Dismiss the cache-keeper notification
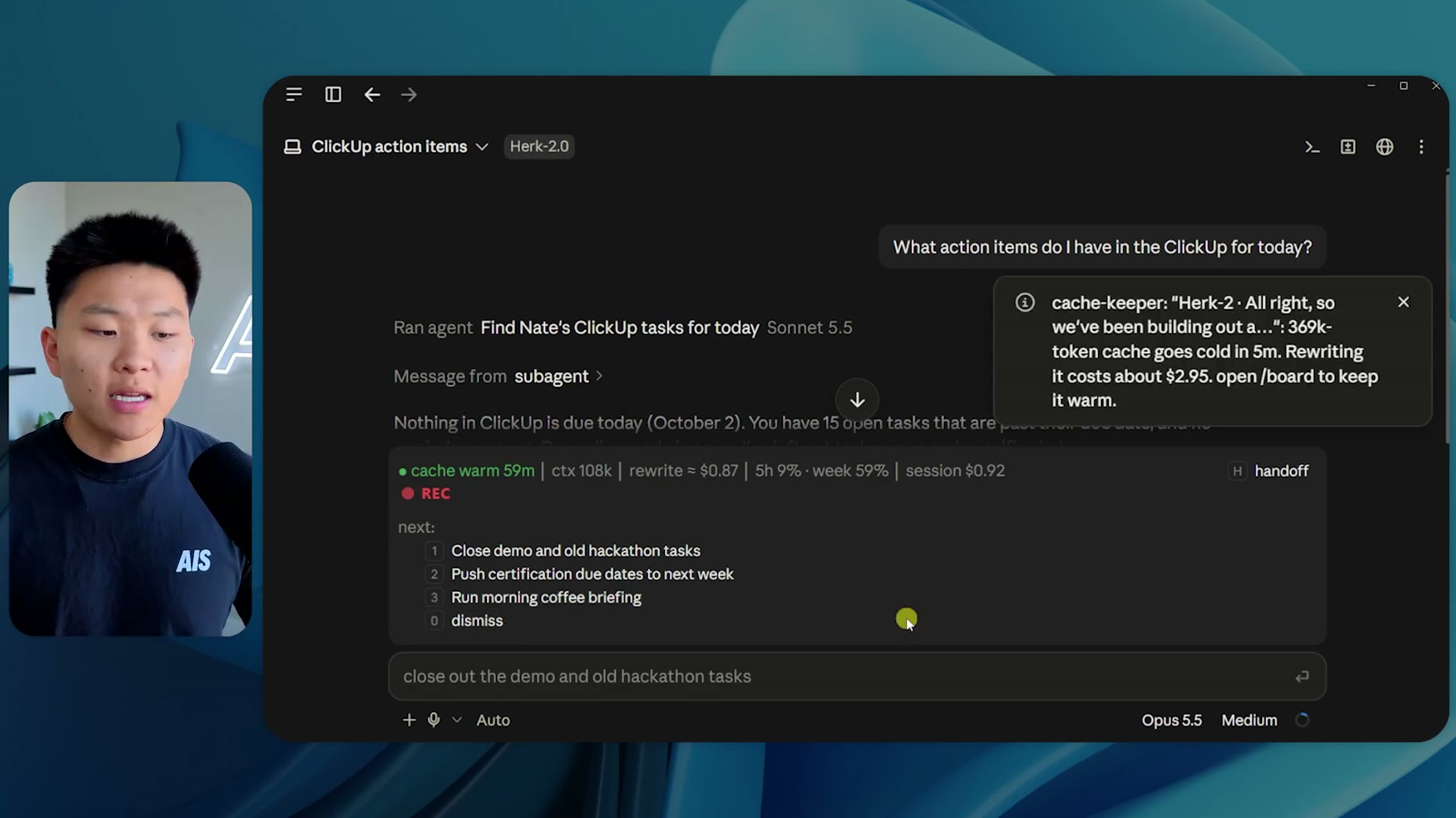Viewport: 1456px width, 818px height. (x=1403, y=302)
